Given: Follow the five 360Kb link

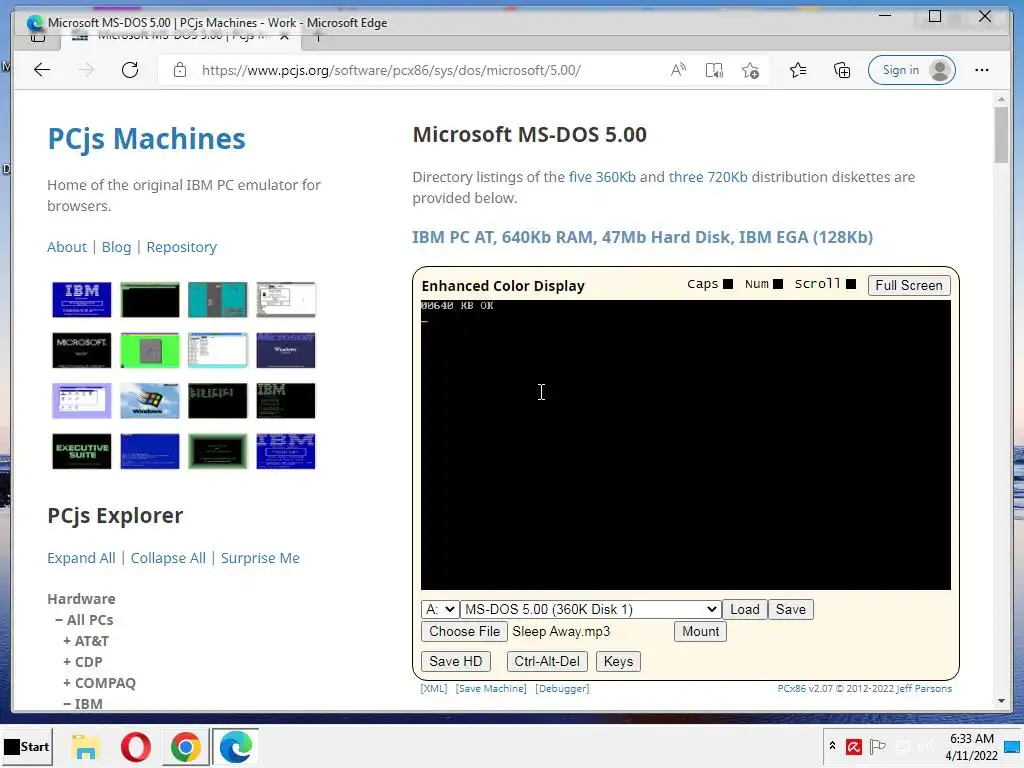Looking at the screenshot, I should [602, 177].
